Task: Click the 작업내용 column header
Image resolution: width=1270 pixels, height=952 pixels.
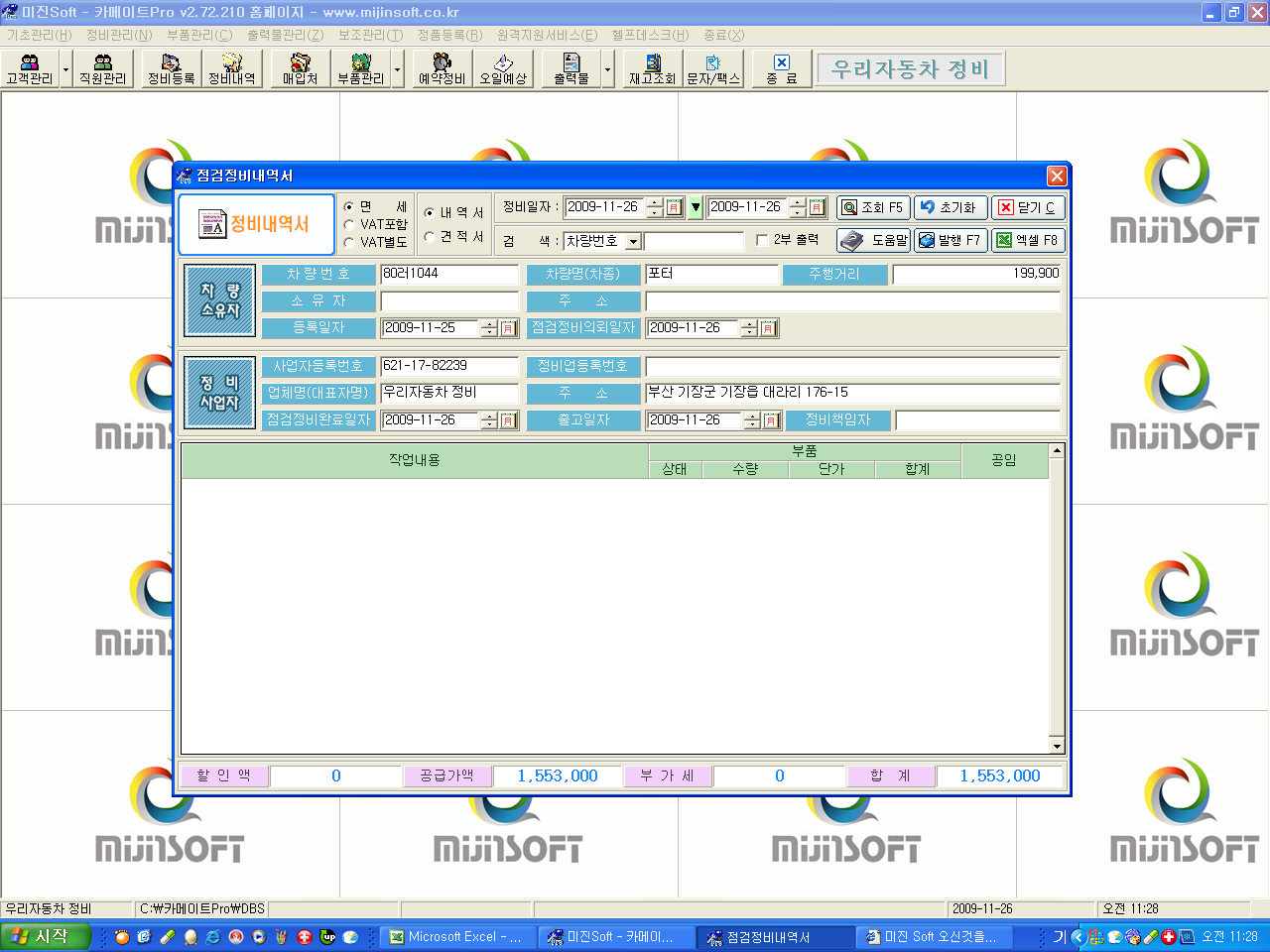Action: click(x=415, y=461)
